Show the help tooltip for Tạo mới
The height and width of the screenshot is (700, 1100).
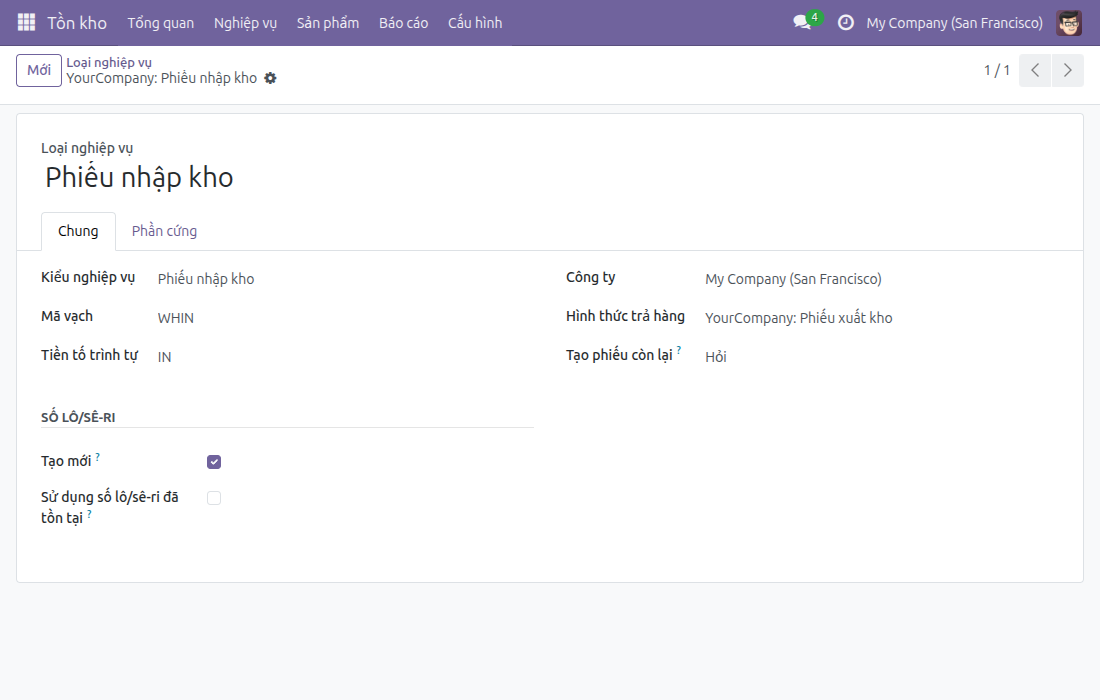(x=98, y=457)
